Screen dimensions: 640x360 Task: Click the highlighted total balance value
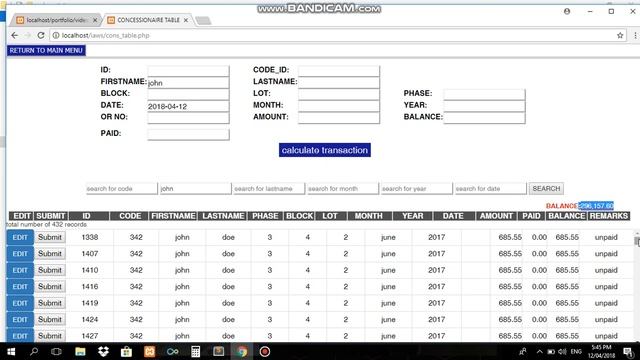[x=596, y=206]
